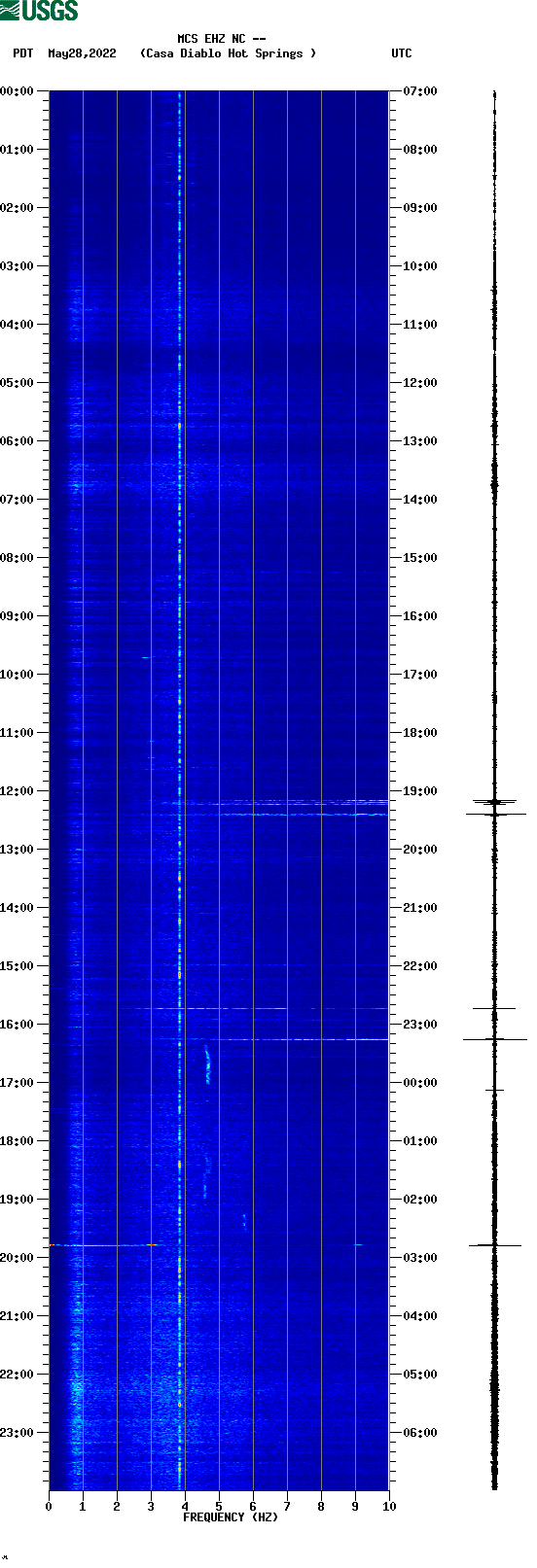Click the date May28,2022
This screenshot has width=537, height=1568.
[x=82, y=53]
